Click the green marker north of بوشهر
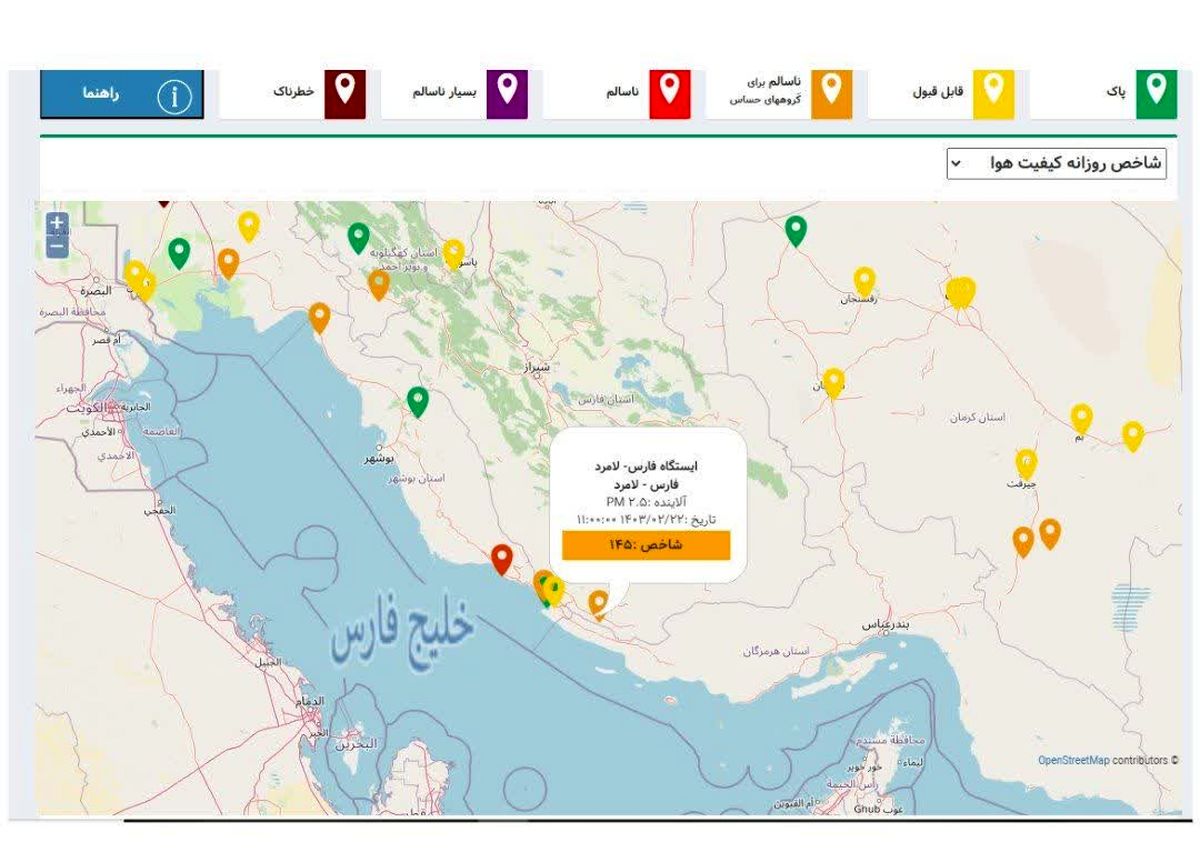Viewport: 1200px width, 852px height. coord(418,402)
